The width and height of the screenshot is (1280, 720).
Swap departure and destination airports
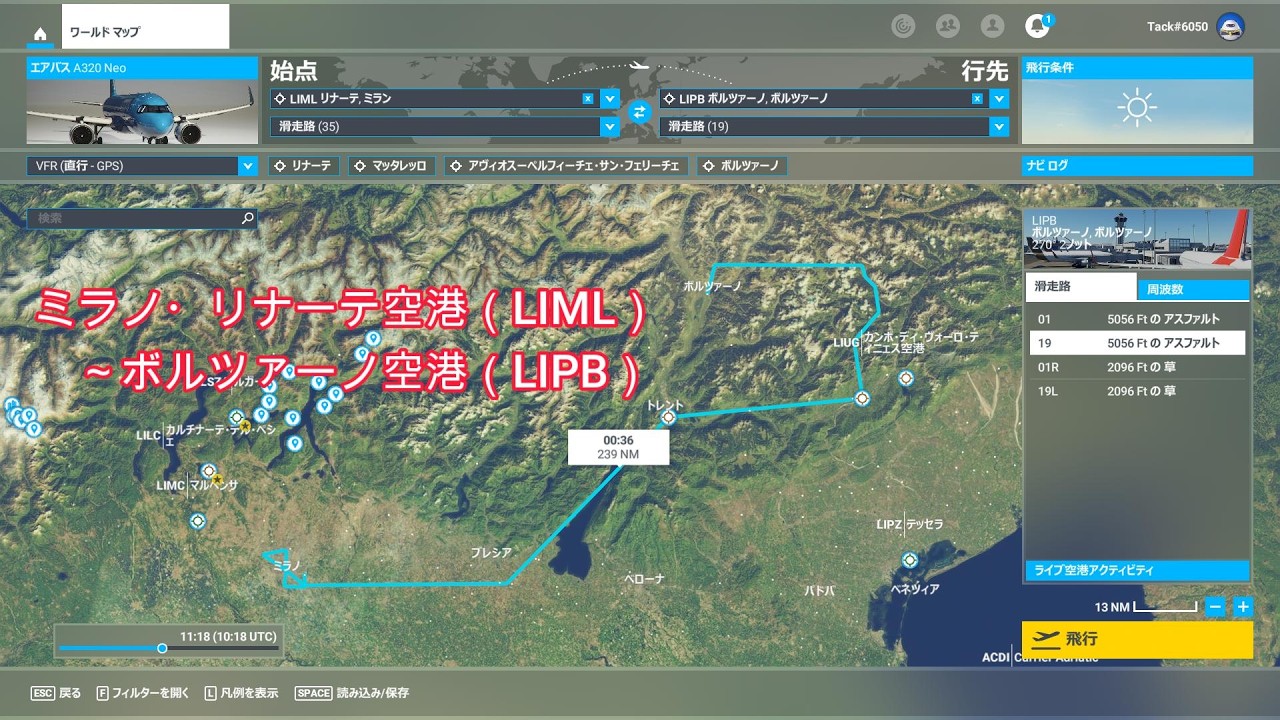click(639, 112)
